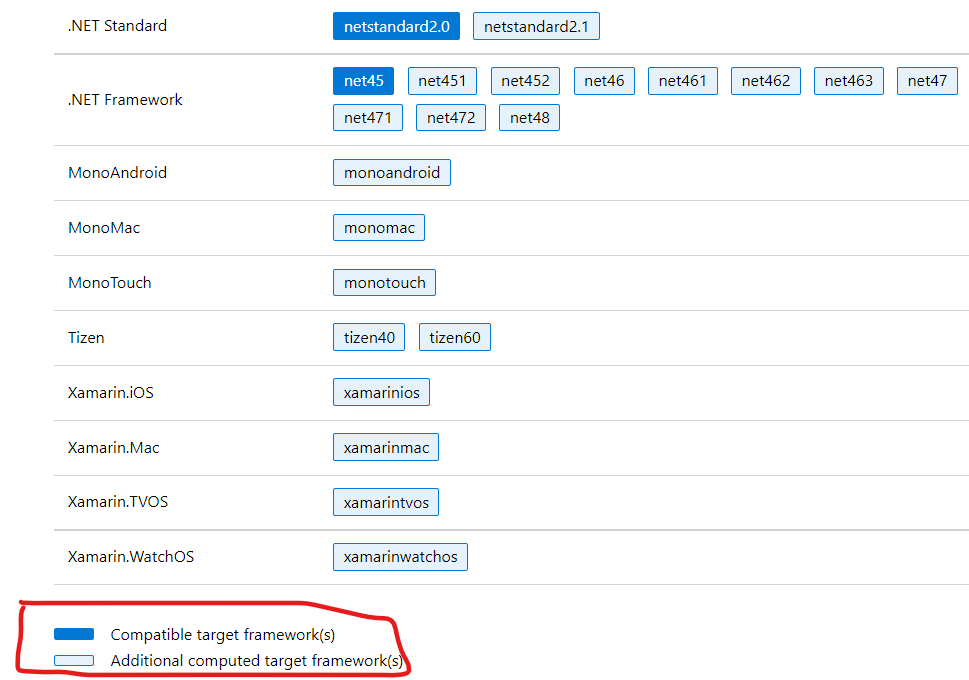Image resolution: width=969 pixels, height=680 pixels.
Task: Click the net46 badge
Action: click(604, 80)
